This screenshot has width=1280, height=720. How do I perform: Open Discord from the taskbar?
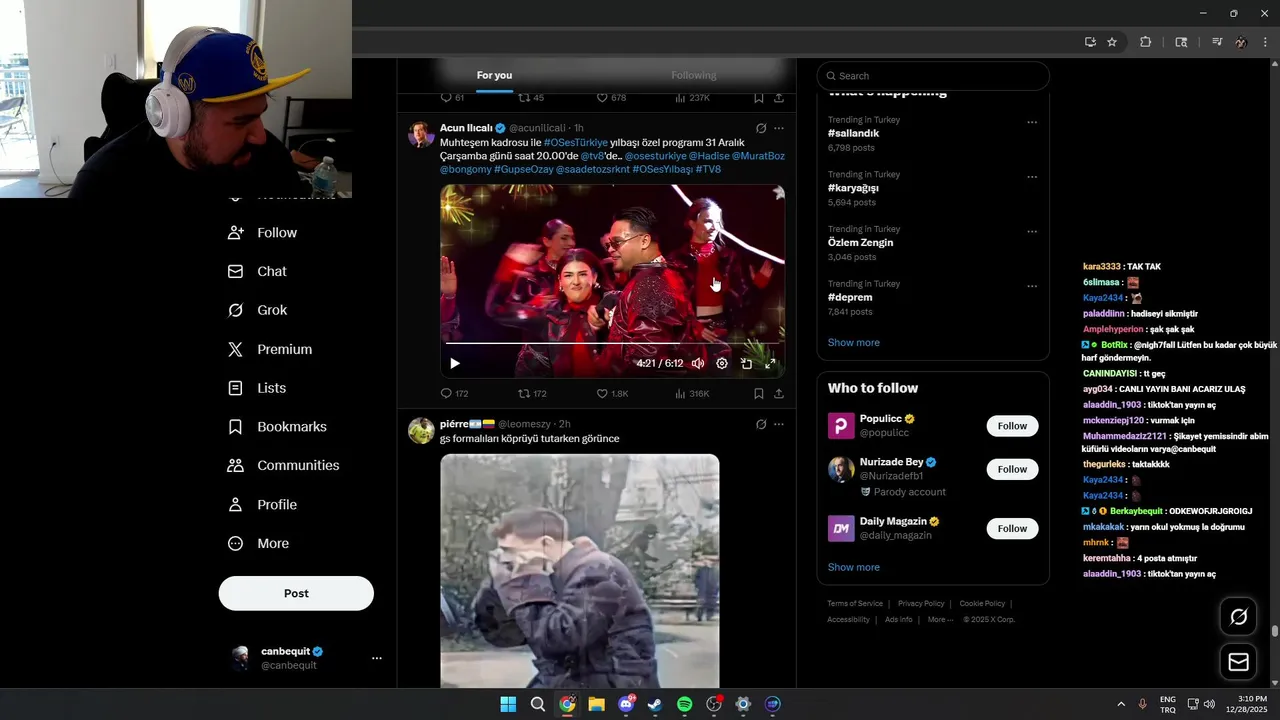pyautogui.click(x=626, y=704)
